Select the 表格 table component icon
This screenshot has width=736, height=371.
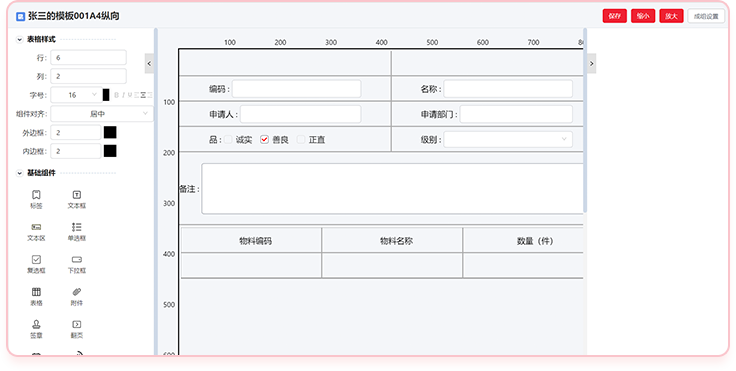tap(36, 292)
